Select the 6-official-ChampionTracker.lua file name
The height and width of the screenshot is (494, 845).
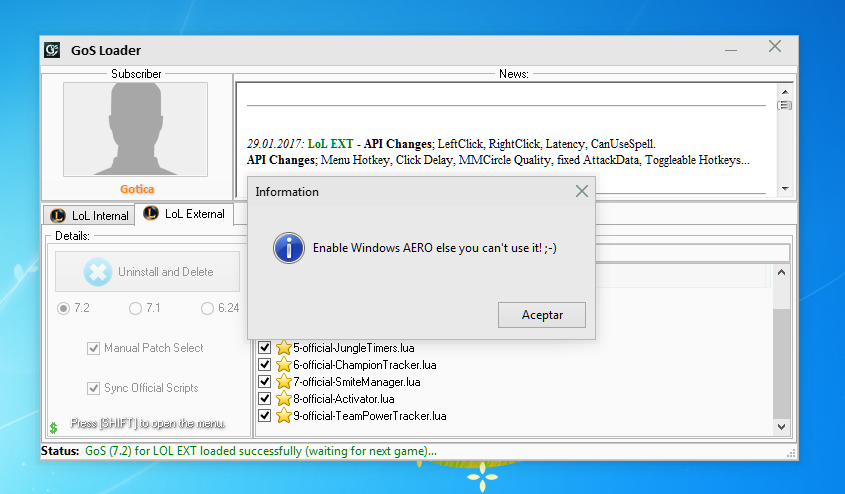coord(365,365)
